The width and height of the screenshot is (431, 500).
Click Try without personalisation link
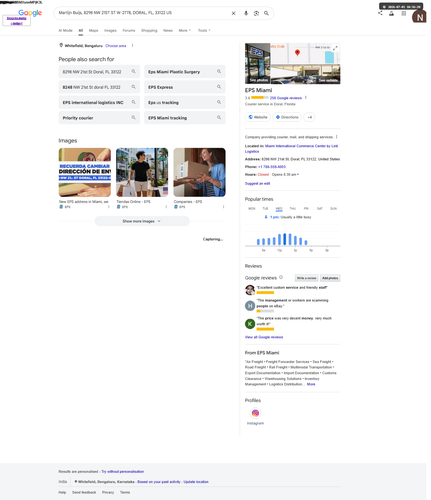tap(123, 471)
